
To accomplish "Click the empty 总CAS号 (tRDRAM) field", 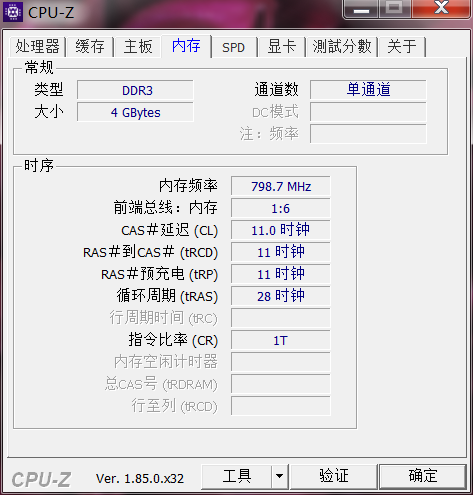I will (x=281, y=384).
